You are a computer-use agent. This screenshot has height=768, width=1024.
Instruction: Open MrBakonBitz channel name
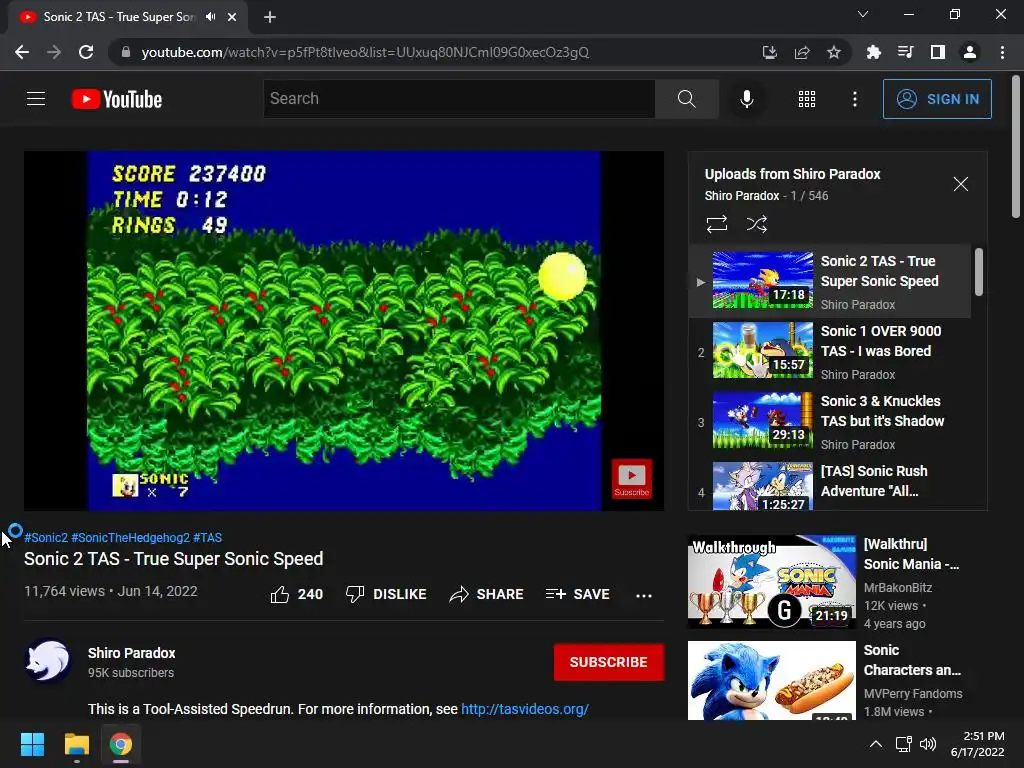coord(898,588)
